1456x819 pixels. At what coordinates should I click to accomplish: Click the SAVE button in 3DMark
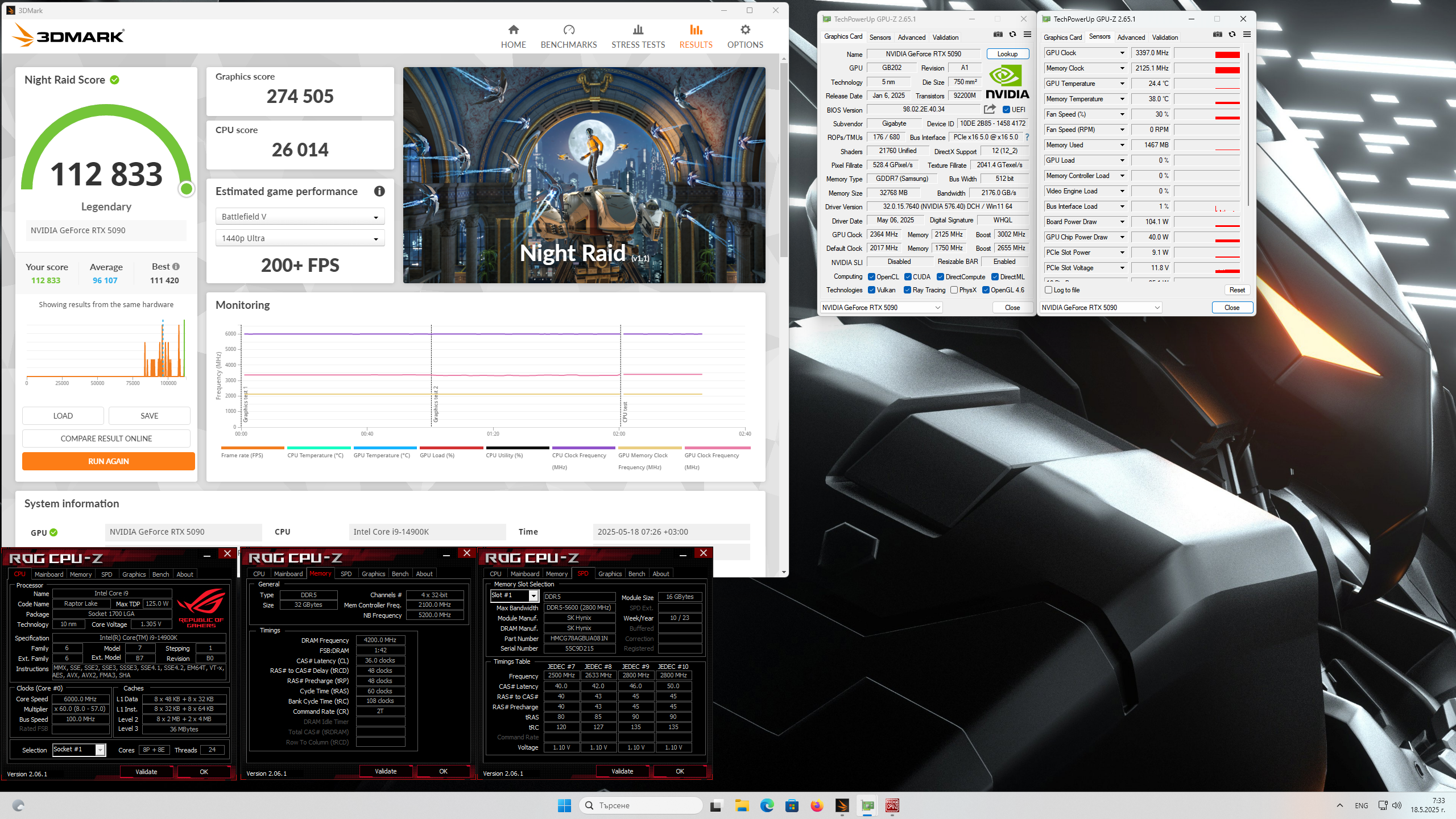[x=149, y=416]
